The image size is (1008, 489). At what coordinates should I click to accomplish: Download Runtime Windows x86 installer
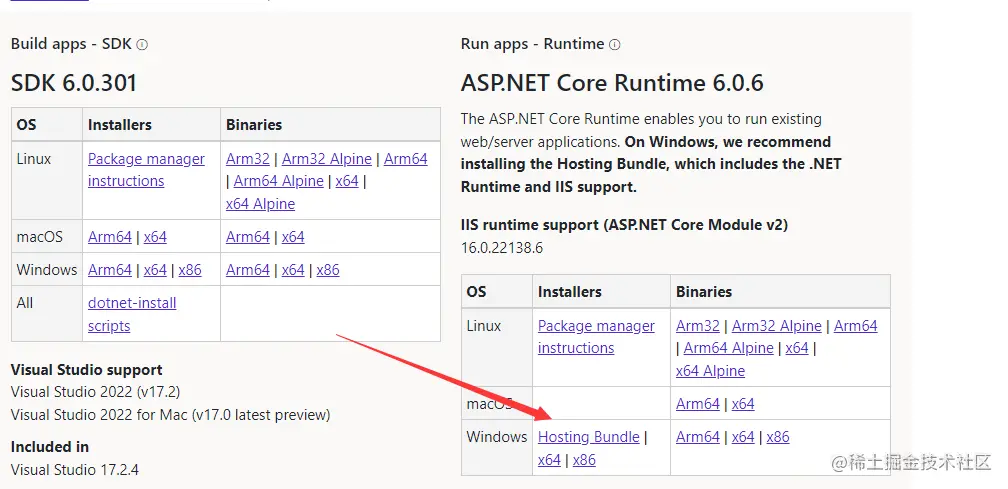584,460
